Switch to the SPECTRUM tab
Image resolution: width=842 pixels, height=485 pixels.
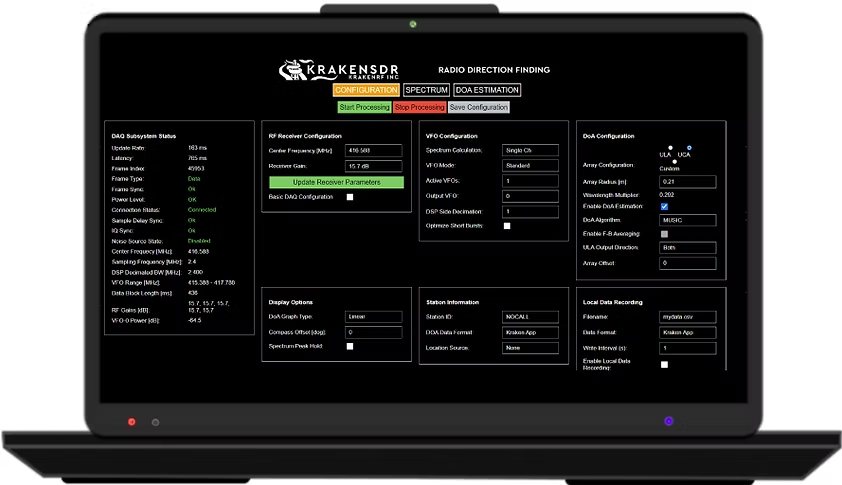pos(426,90)
